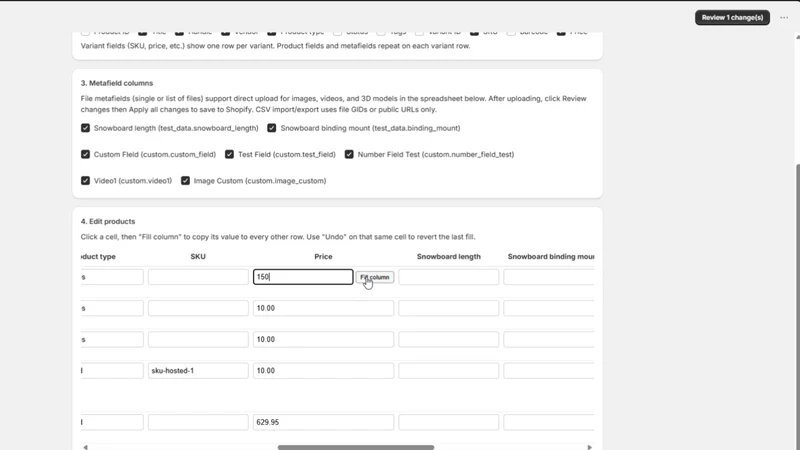Uncheck Snowboard length metafield checkbox
This screenshot has height=450, width=800.
[x=85, y=128]
